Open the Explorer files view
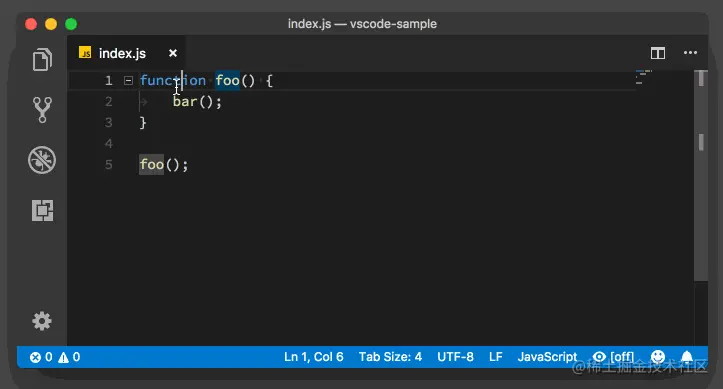This screenshot has width=723, height=389. [42, 59]
